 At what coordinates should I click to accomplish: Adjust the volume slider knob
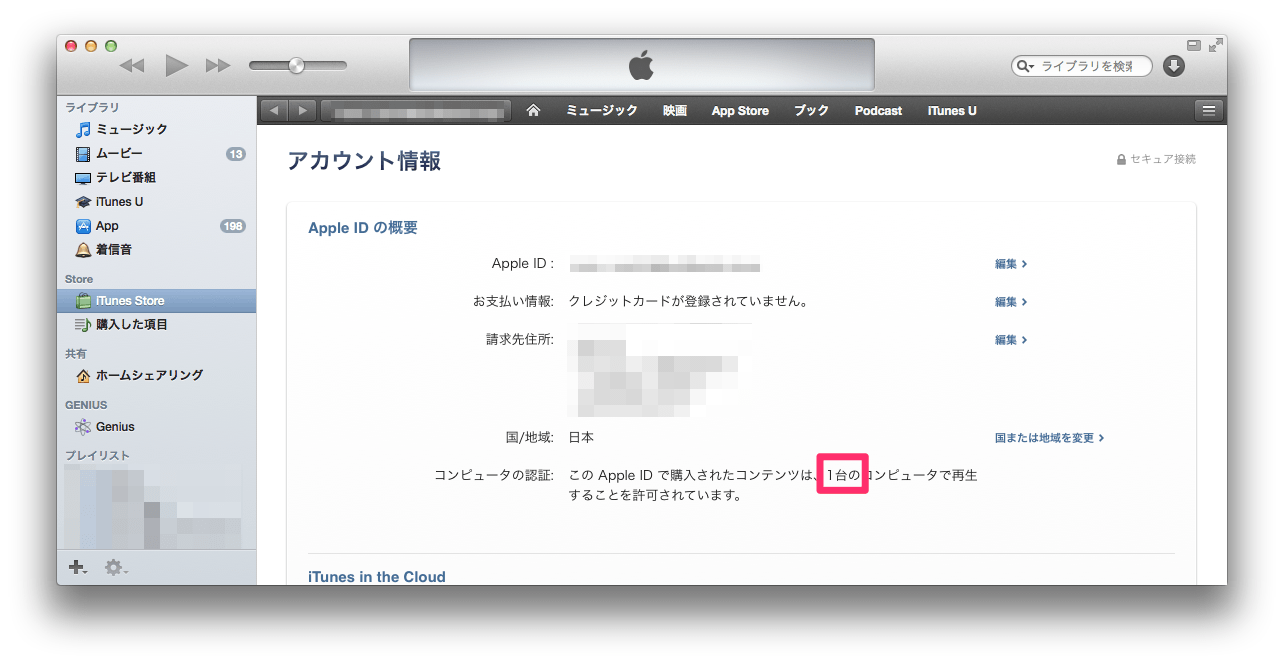(x=296, y=66)
